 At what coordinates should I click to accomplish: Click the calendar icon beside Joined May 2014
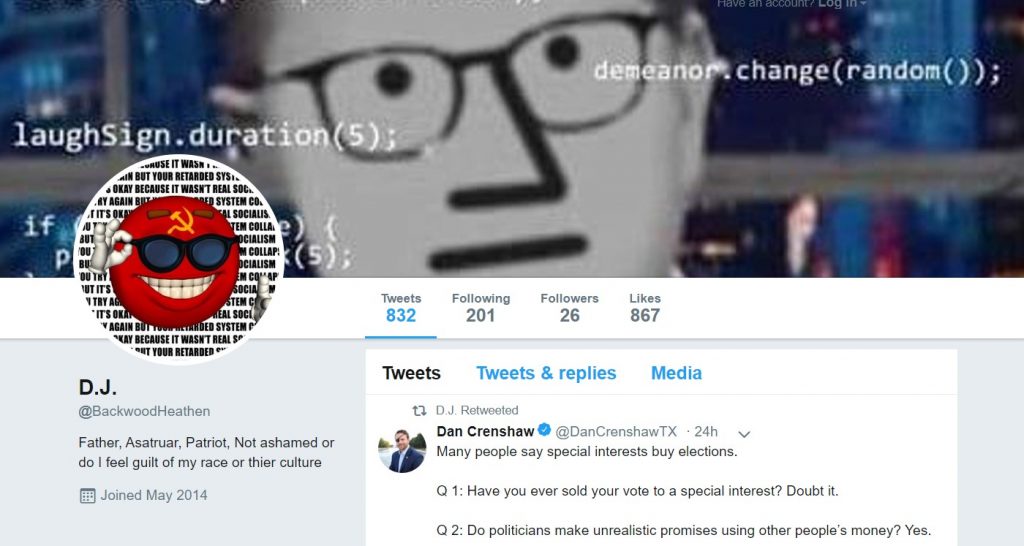[88, 496]
